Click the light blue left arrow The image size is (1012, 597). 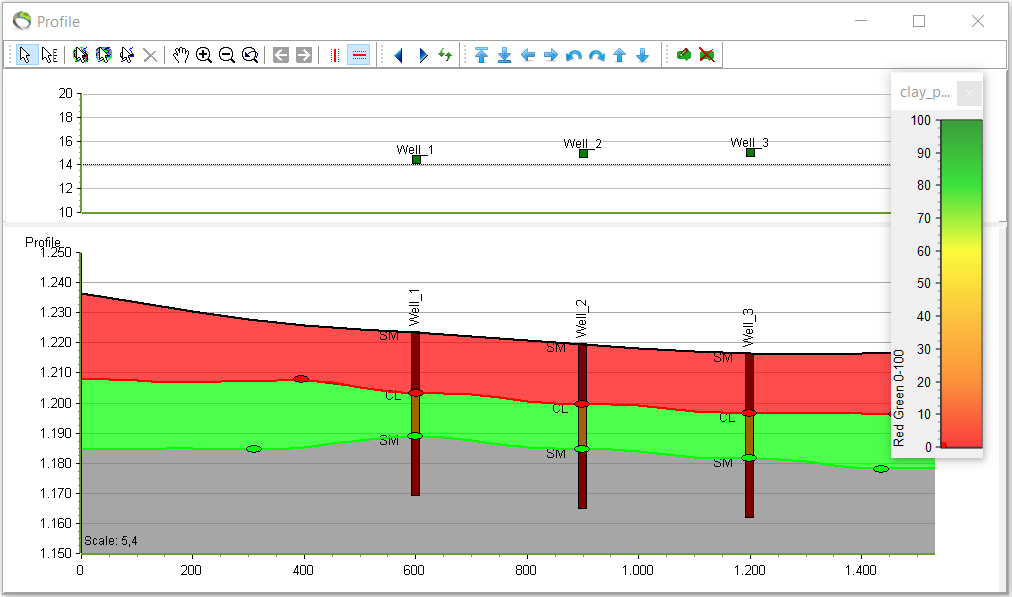pyautogui.click(x=528, y=55)
